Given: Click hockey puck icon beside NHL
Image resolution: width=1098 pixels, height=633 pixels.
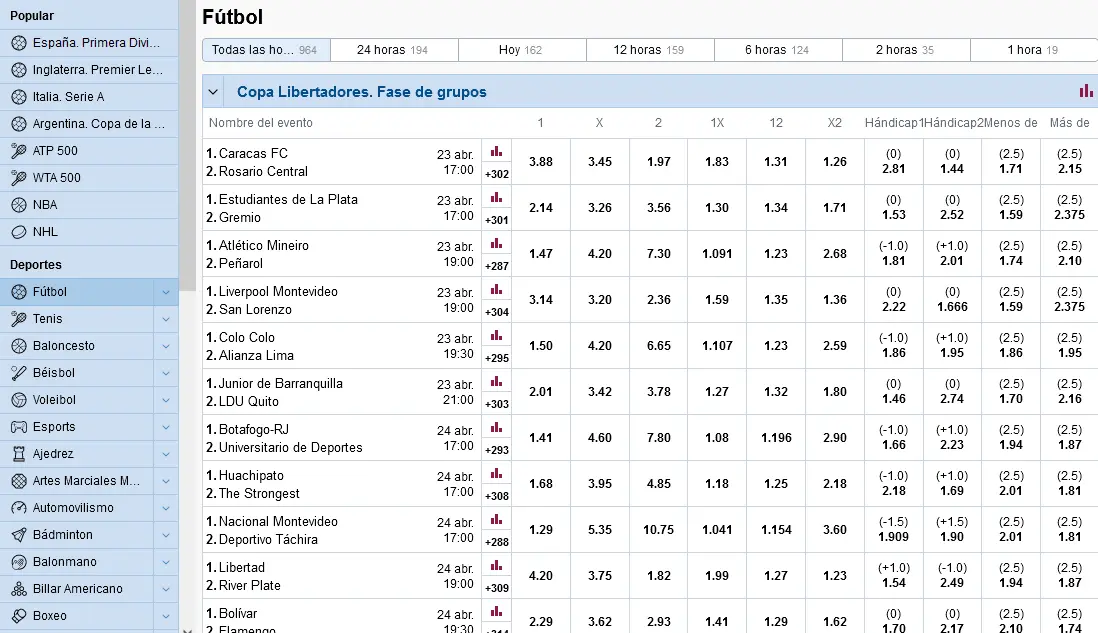Looking at the screenshot, I should (19, 232).
